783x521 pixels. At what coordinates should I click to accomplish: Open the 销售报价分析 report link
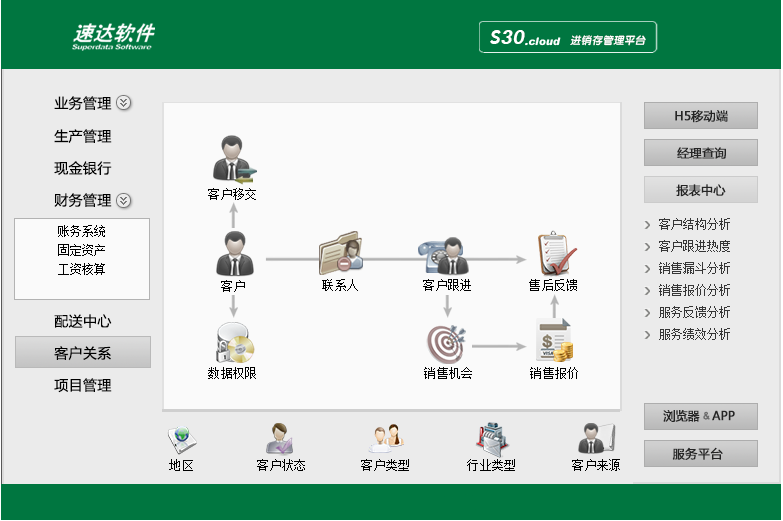tap(694, 290)
